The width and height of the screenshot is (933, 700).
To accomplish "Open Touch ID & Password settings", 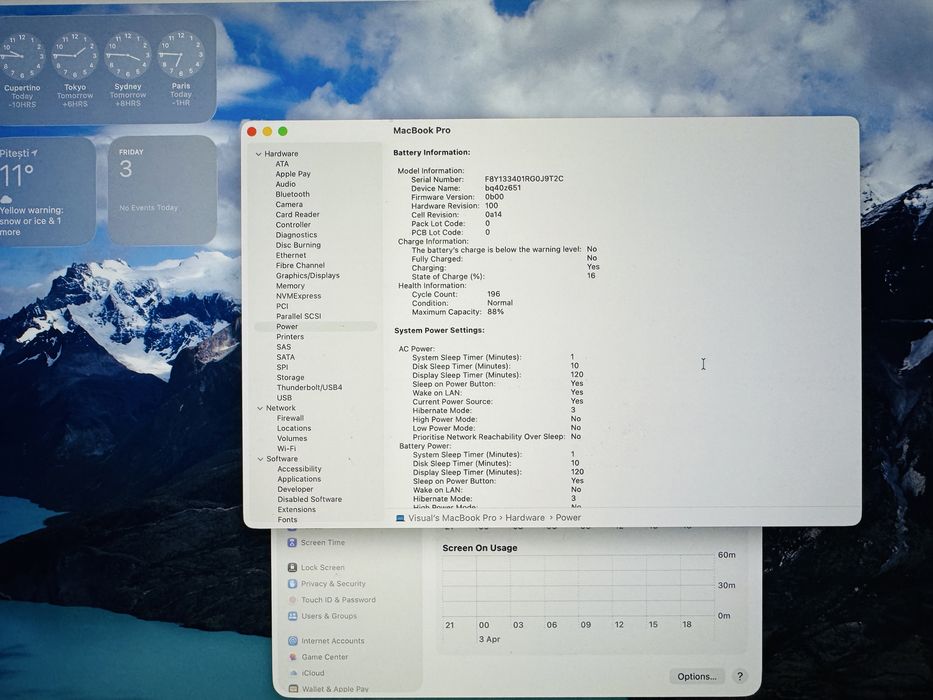I will pyautogui.click(x=338, y=600).
